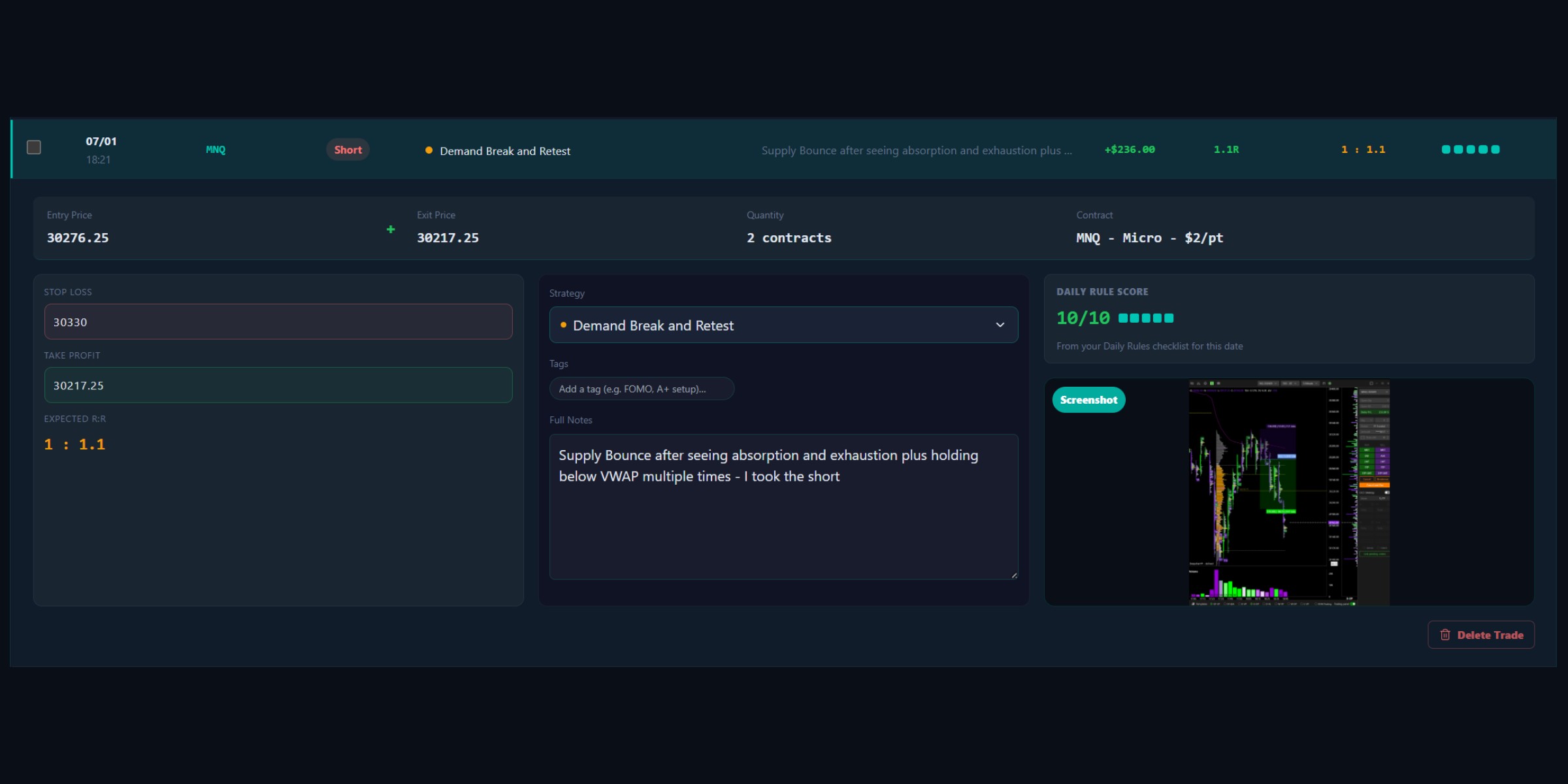This screenshot has height=784, width=1568.
Task: Click inside the Full Notes text area
Action: click(783, 506)
